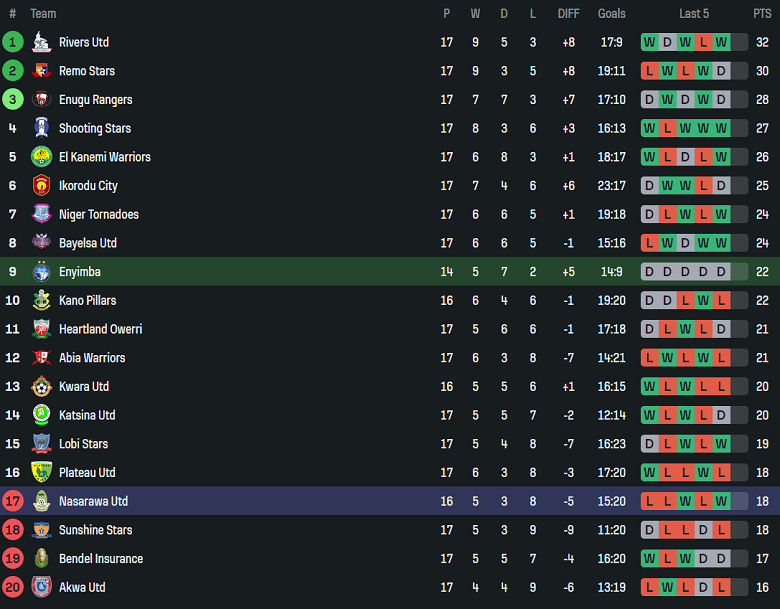Click the Shooting Stars crest icon
The image size is (780, 609).
41,128
